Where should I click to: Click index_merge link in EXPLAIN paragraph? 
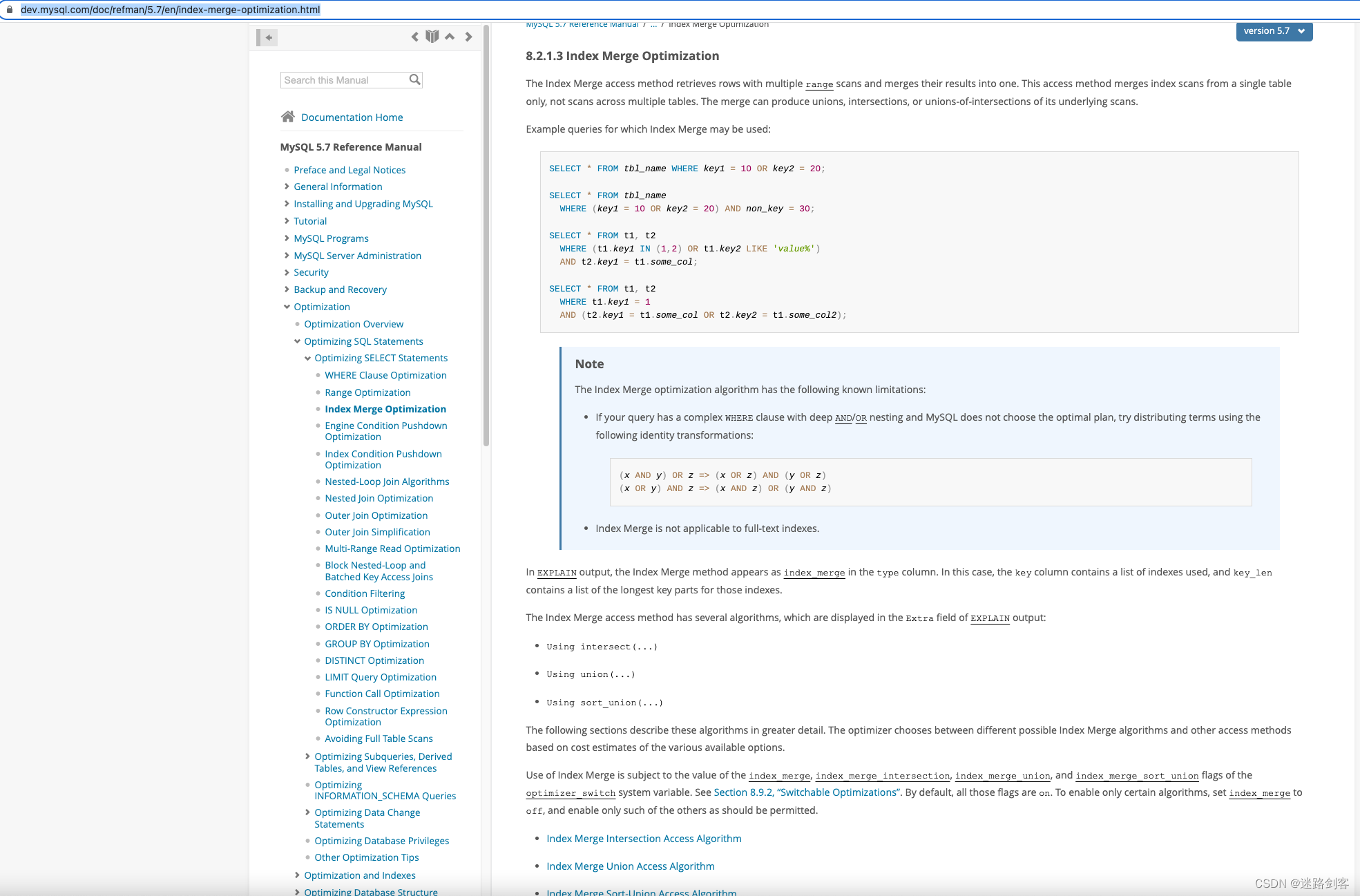click(814, 573)
